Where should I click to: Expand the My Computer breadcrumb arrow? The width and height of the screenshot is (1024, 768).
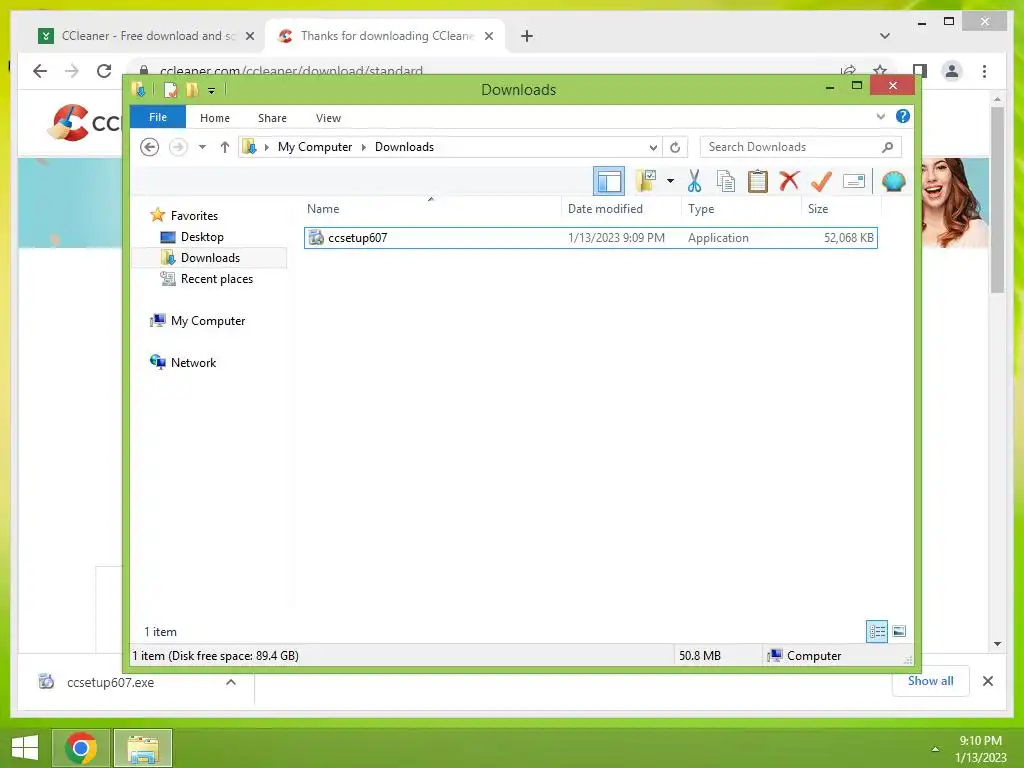[x=364, y=147]
